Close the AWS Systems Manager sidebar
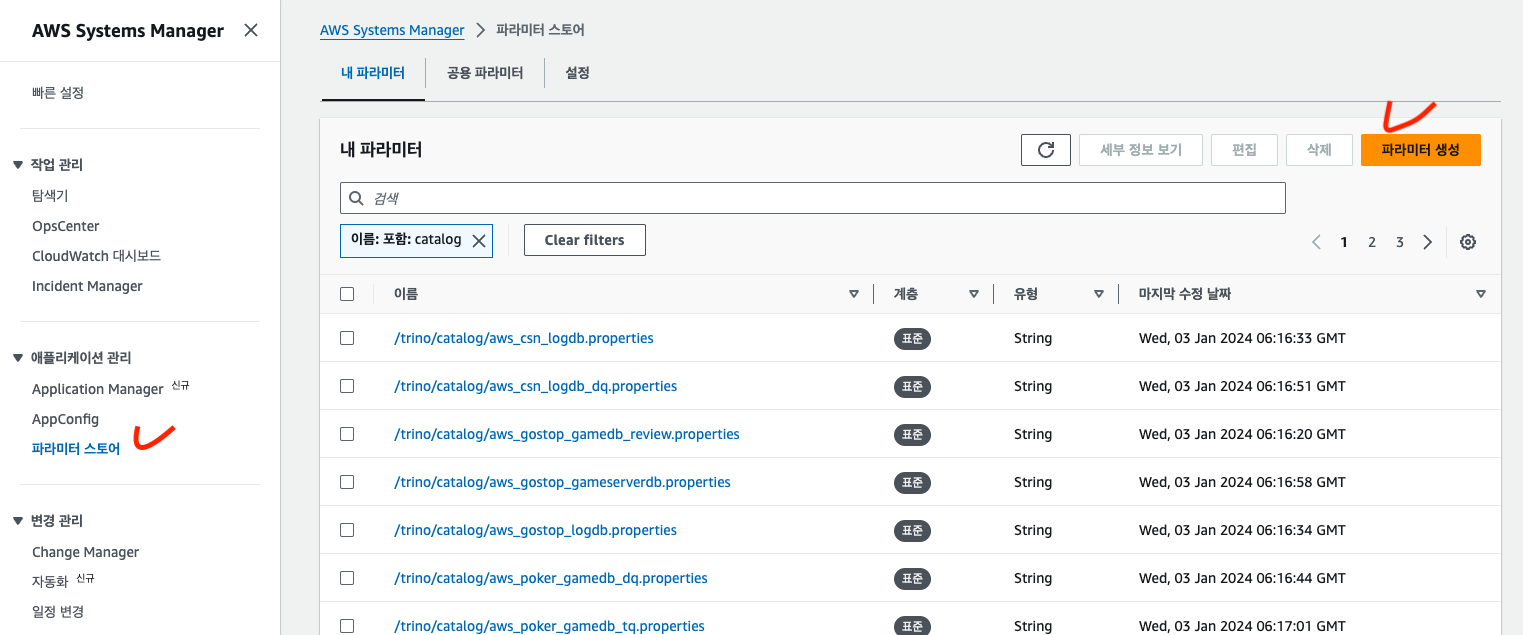Screen dimensions: 1523x635 pos(251,30)
